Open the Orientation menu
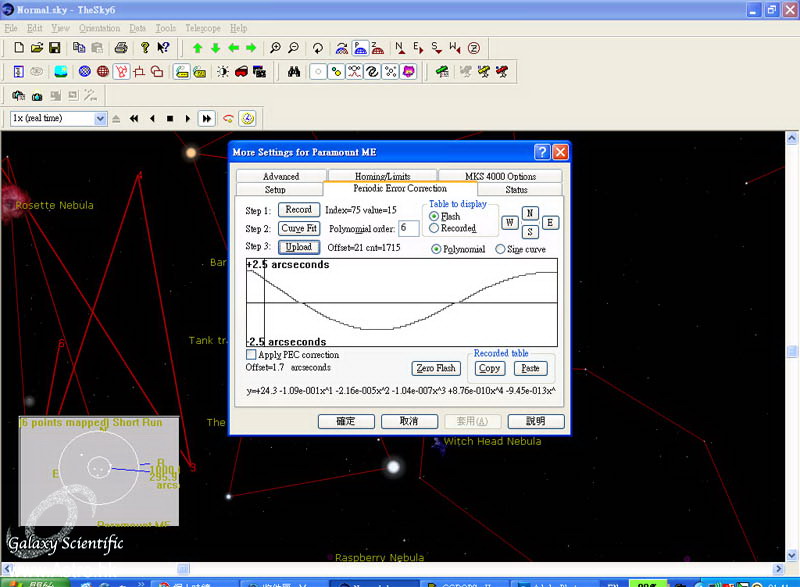Screen dimensions: 800x587 [x=99, y=28]
